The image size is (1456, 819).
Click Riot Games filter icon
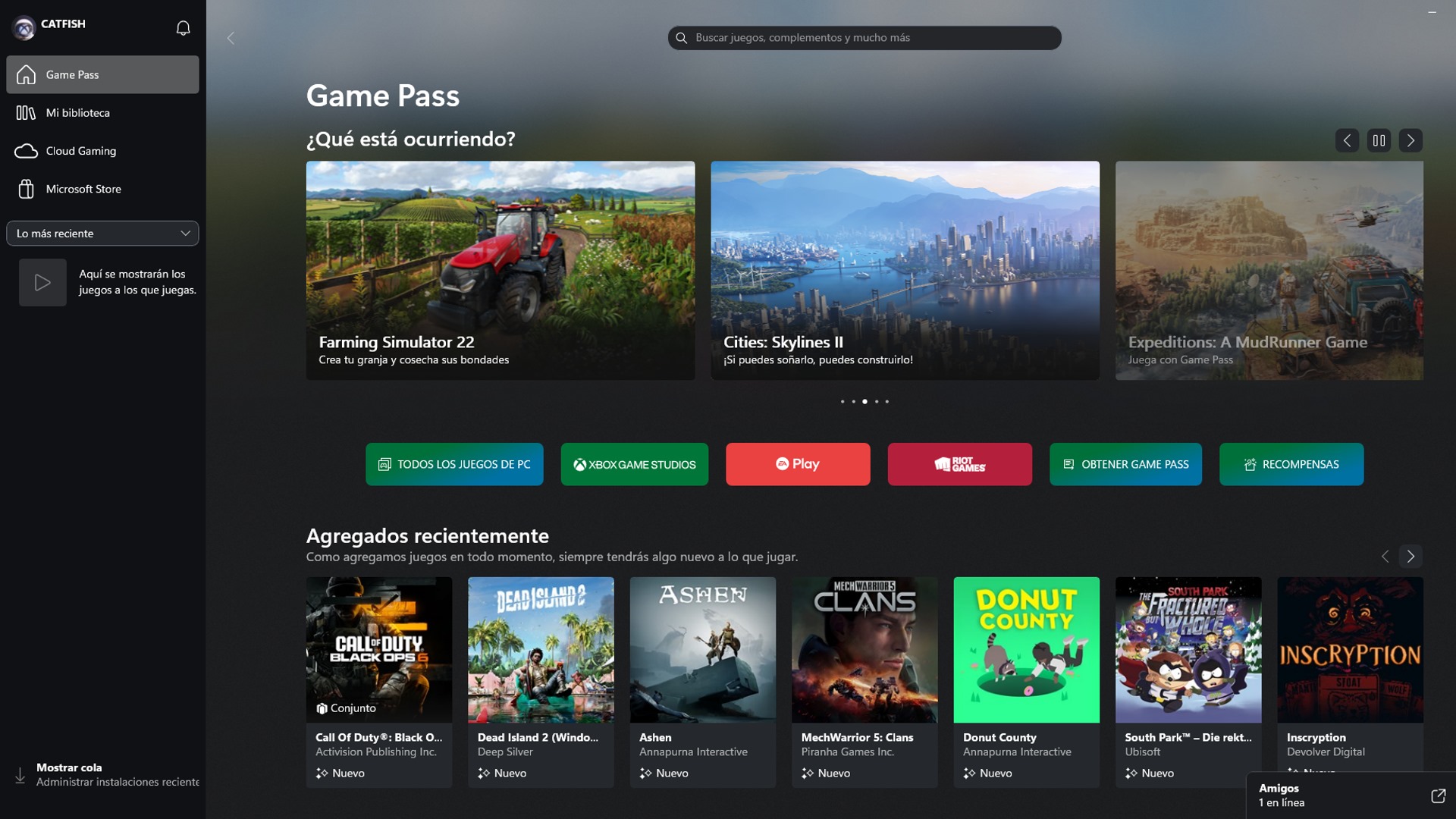click(960, 464)
